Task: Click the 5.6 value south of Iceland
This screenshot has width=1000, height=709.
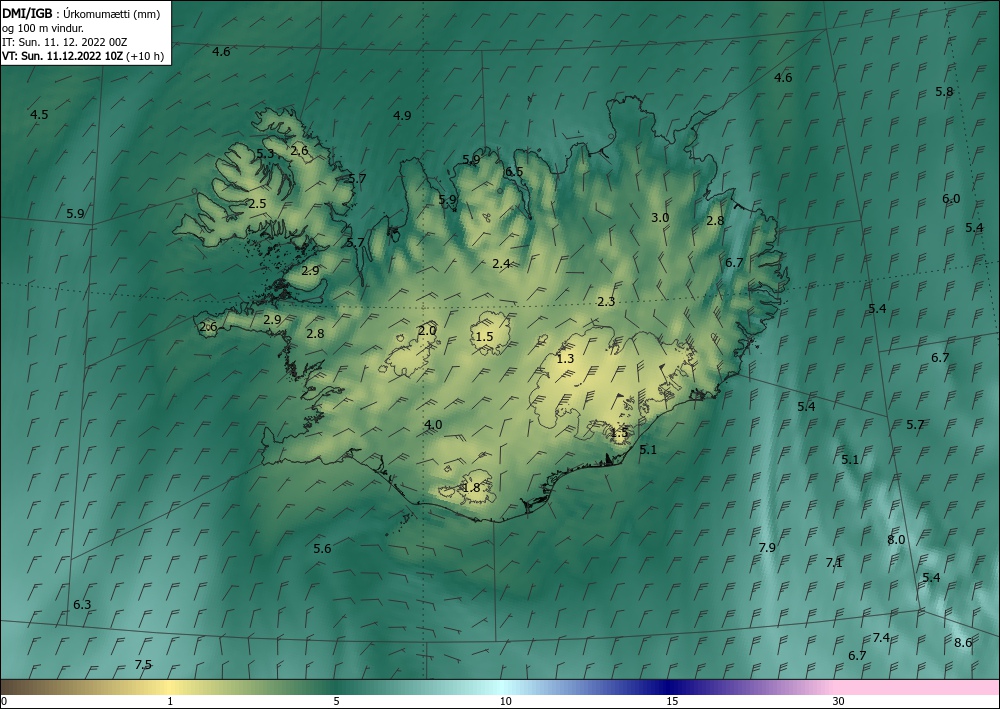Action: point(323,548)
